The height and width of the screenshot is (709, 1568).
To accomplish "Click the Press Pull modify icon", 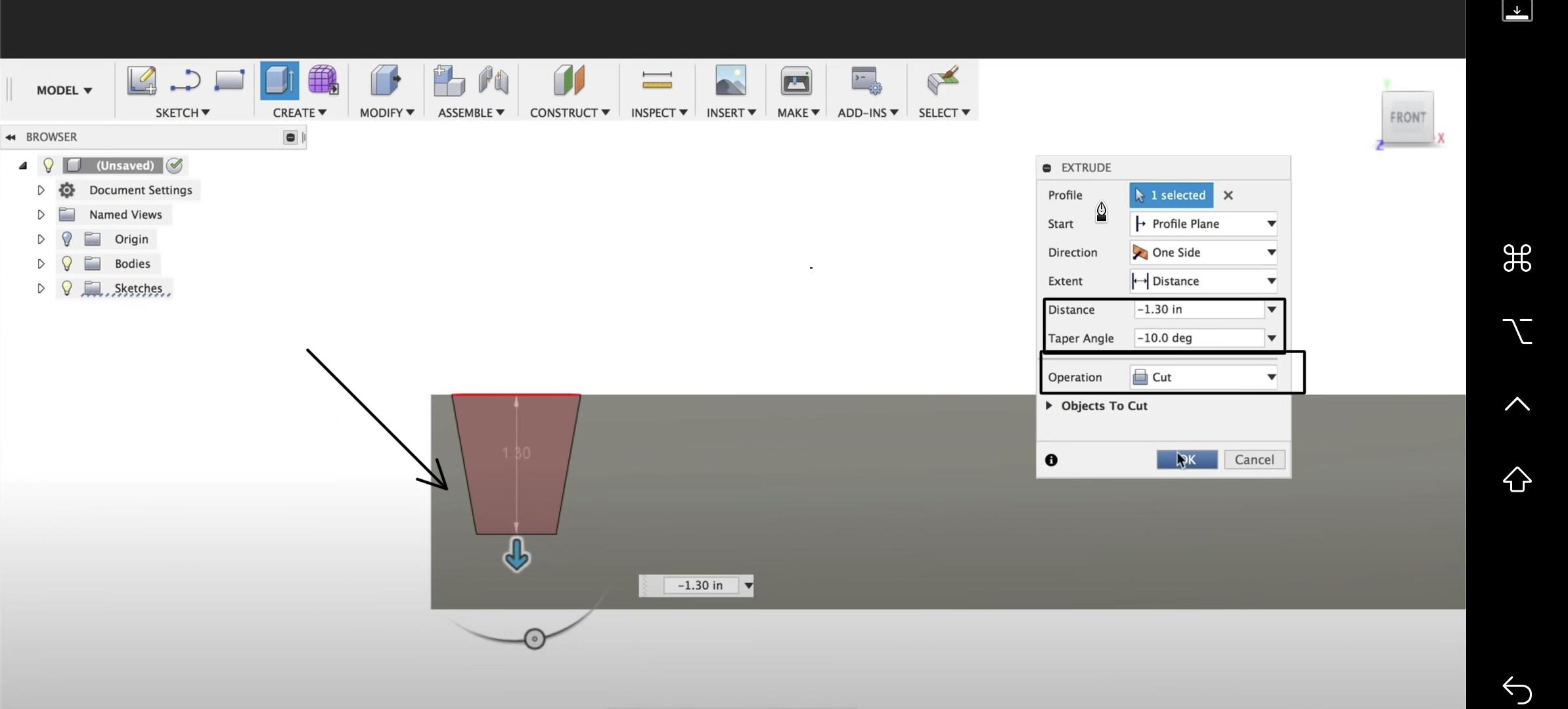I will pyautogui.click(x=386, y=81).
